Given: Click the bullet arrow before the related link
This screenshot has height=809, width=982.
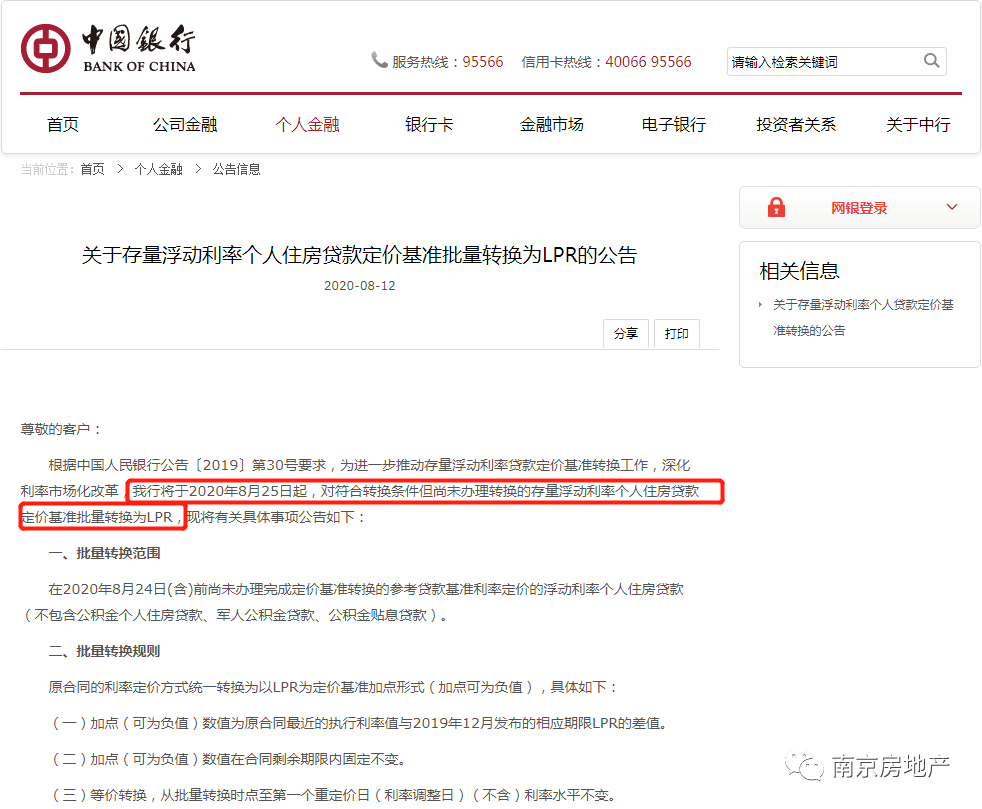Looking at the screenshot, I should tap(760, 305).
